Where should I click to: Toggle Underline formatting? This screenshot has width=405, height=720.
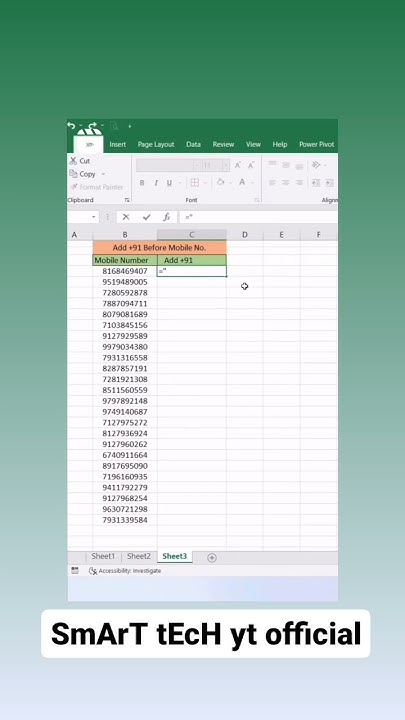[169, 183]
